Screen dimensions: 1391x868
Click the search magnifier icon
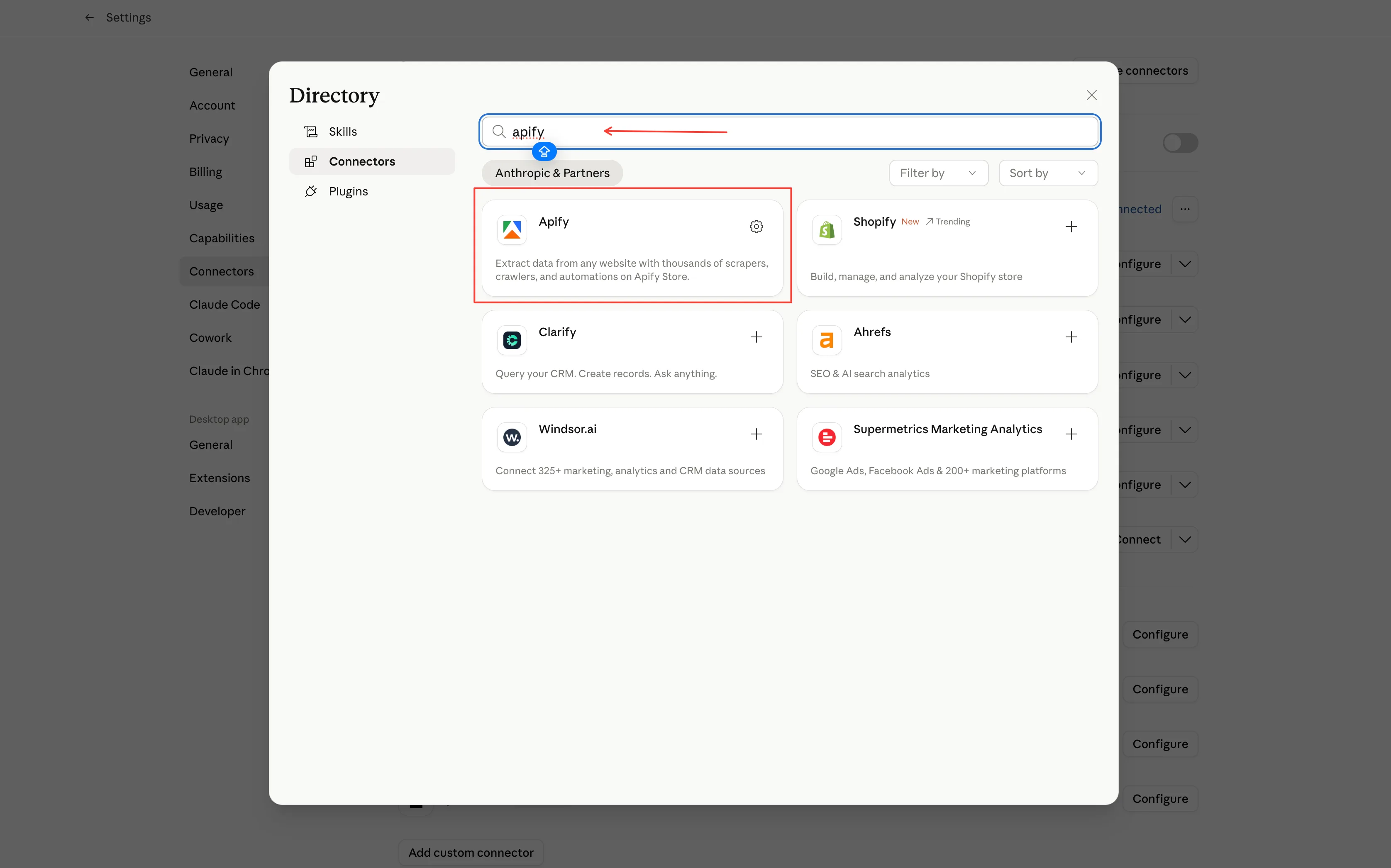click(x=499, y=132)
